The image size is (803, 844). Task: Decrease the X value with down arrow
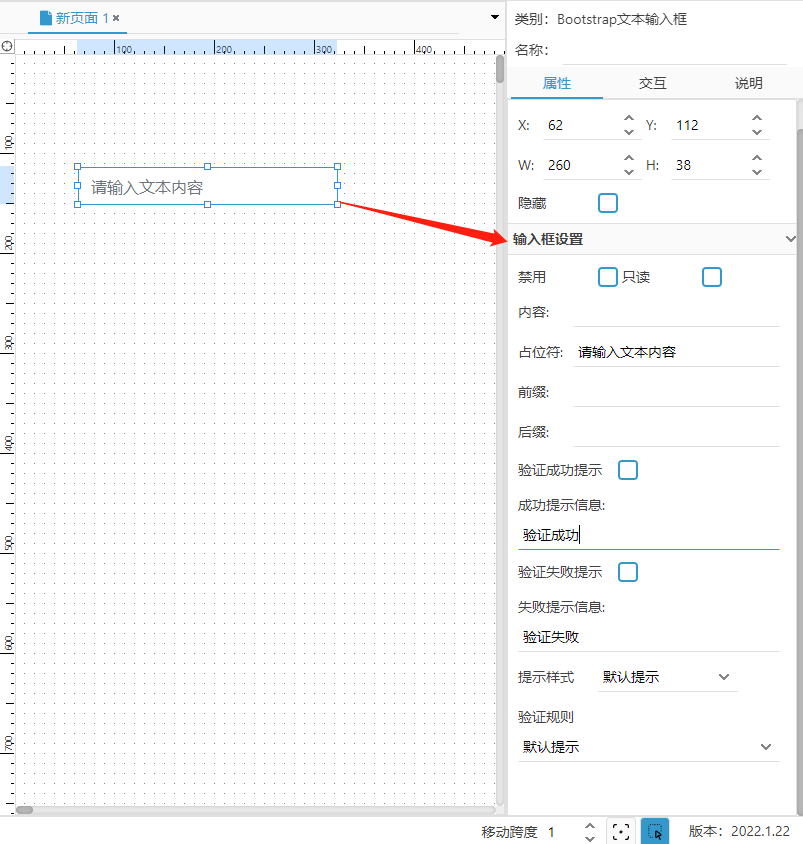[x=629, y=132]
